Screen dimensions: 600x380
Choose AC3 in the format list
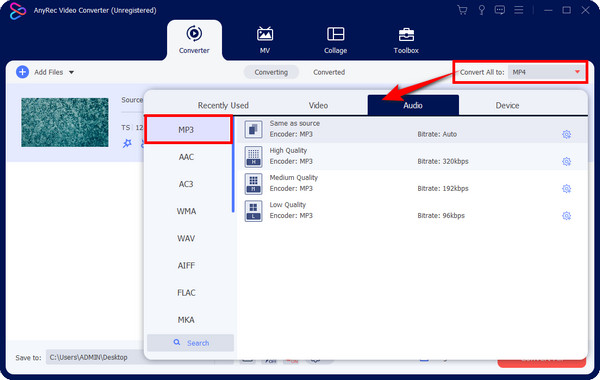186,184
